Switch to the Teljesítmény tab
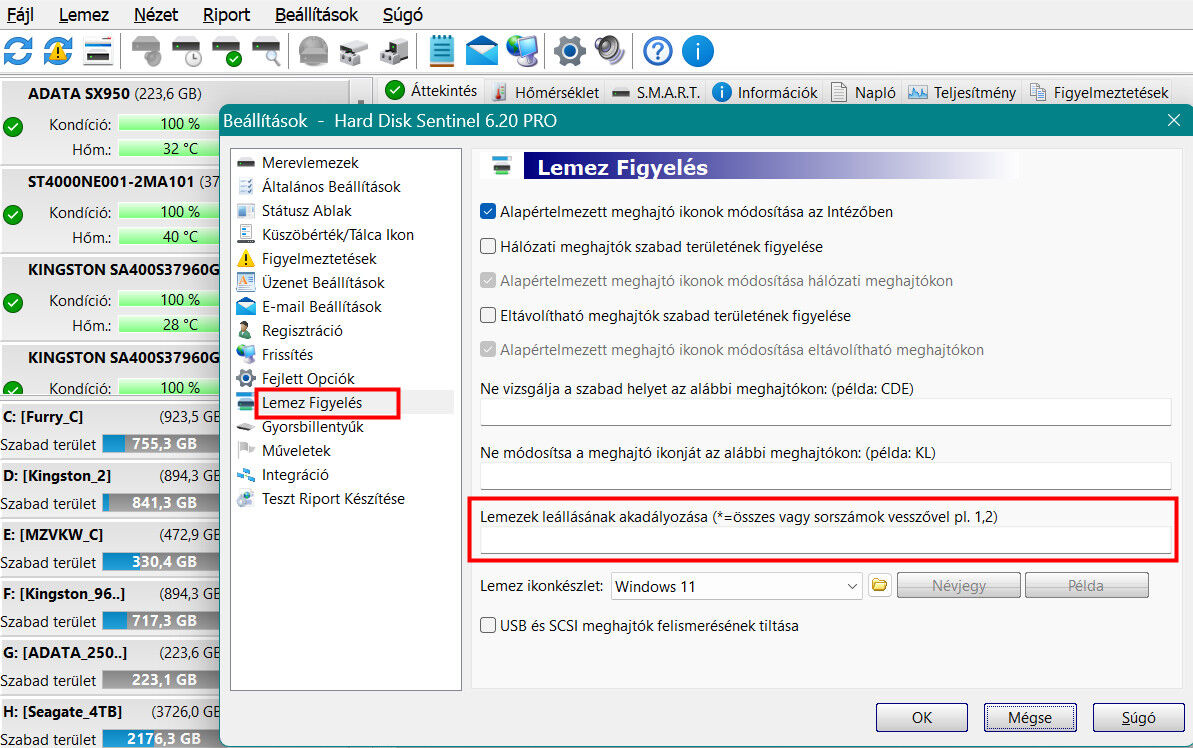 pos(962,93)
